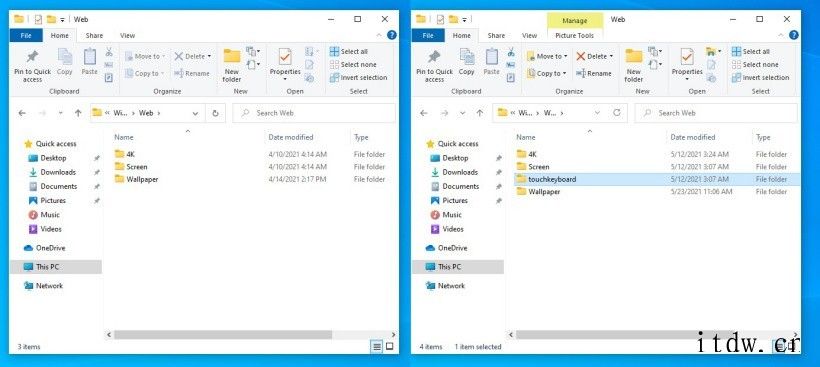The height and width of the screenshot is (367, 820).
Task: Go up one folder in the left window
Action: 78,113
